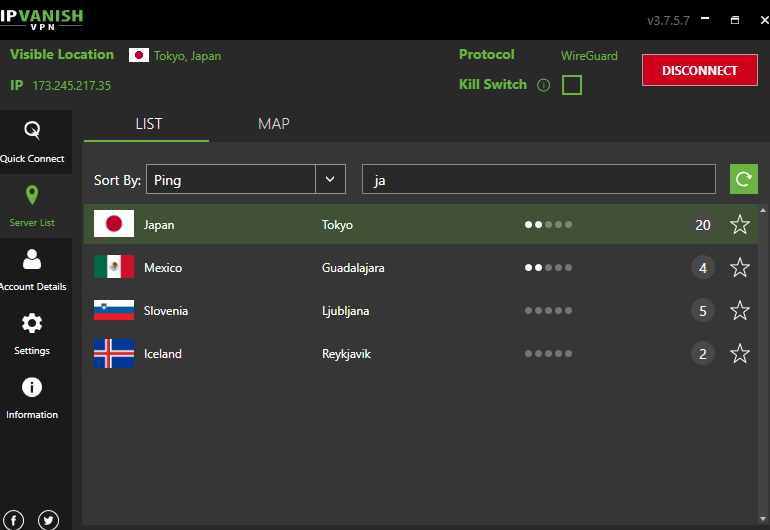The image size is (770, 530).
Task: Open Account Details in the sidebar
Action: [x=32, y=270]
